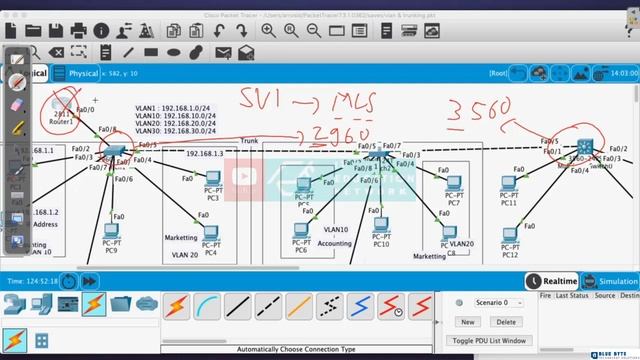
Task: Pick Serial DCE cable with clock
Action: tap(391, 307)
